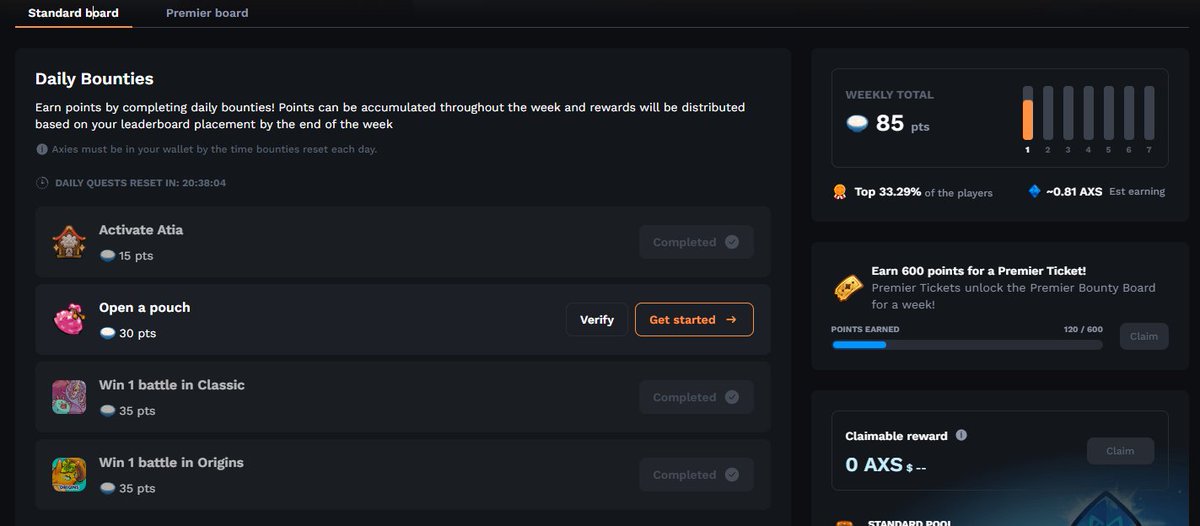Click the ~0.81 AXS Est earning text

click(1105, 191)
